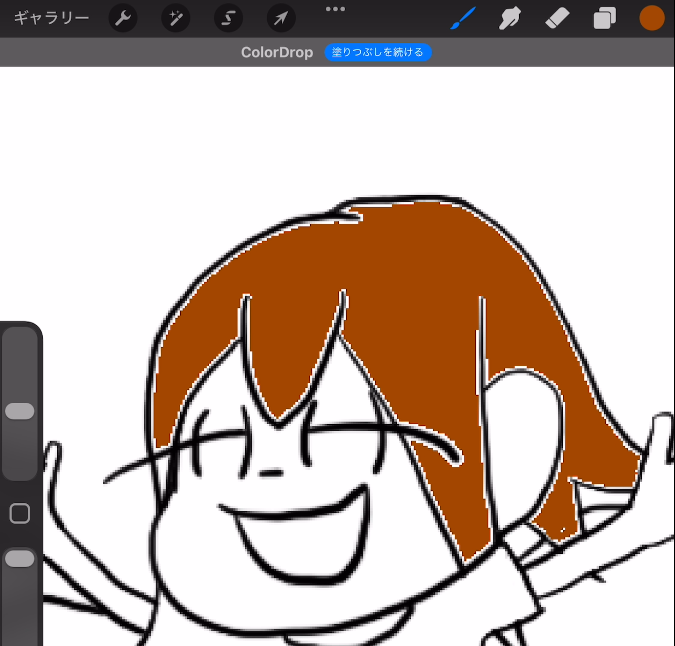
Task: Activate the Selection S-shaped tool
Action: click(228, 18)
